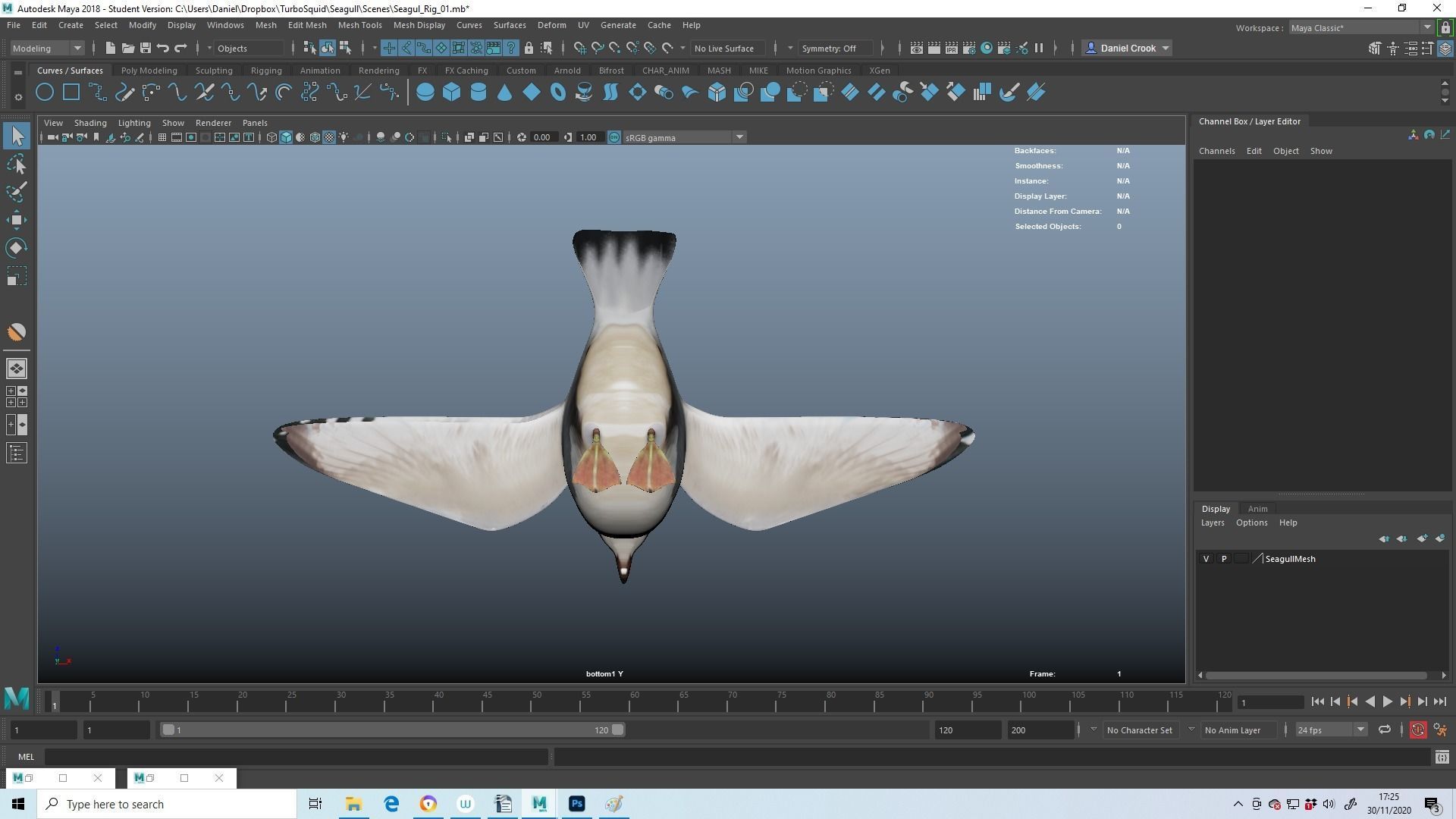Click the Open Scene folder icon

pyautogui.click(x=127, y=48)
